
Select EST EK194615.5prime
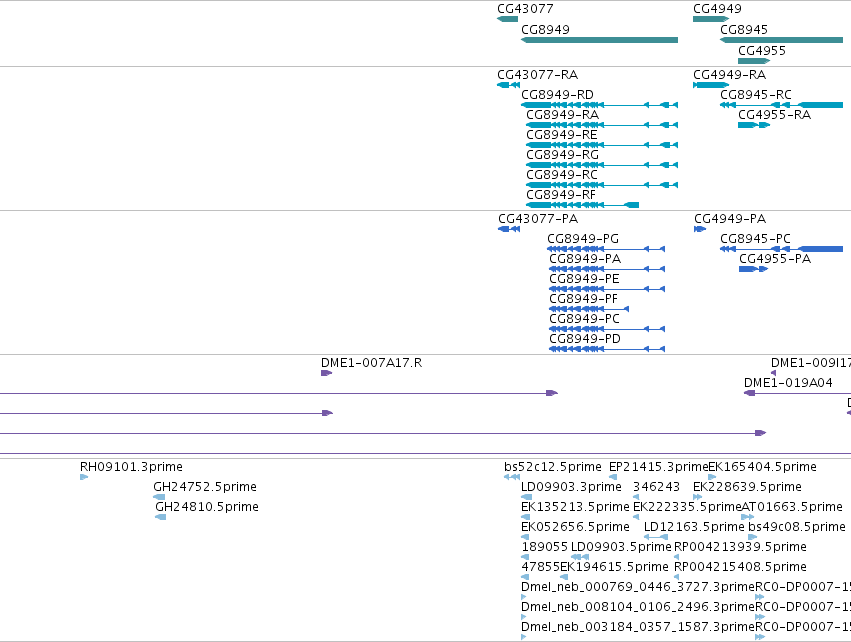coord(614,567)
